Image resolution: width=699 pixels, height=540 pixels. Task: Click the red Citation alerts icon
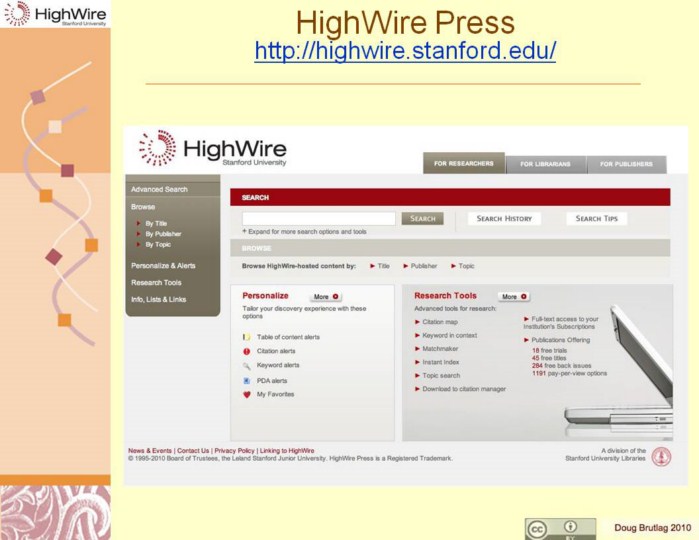[x=246, y=351]
